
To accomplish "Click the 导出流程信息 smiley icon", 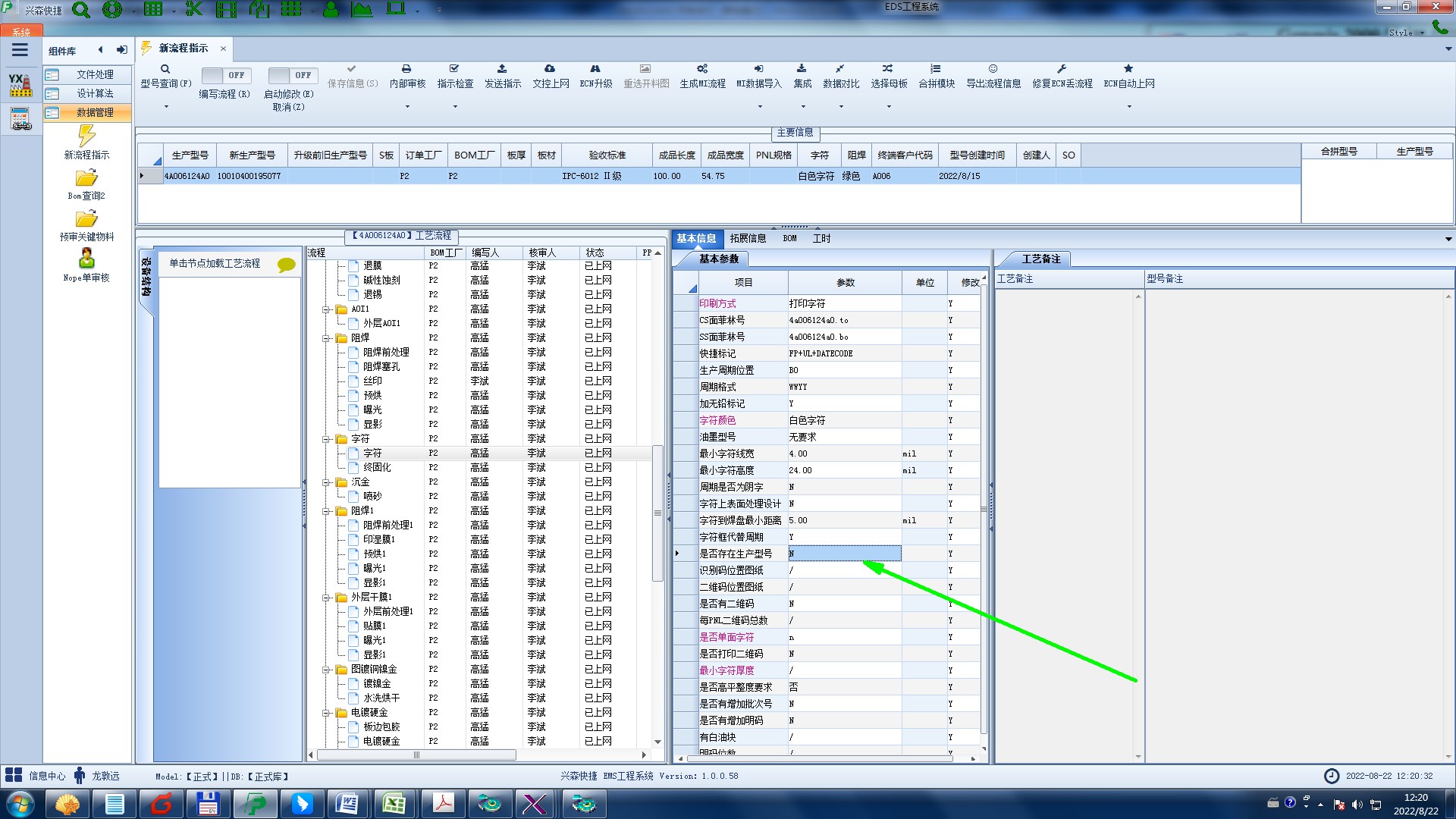I will [993, 69].
